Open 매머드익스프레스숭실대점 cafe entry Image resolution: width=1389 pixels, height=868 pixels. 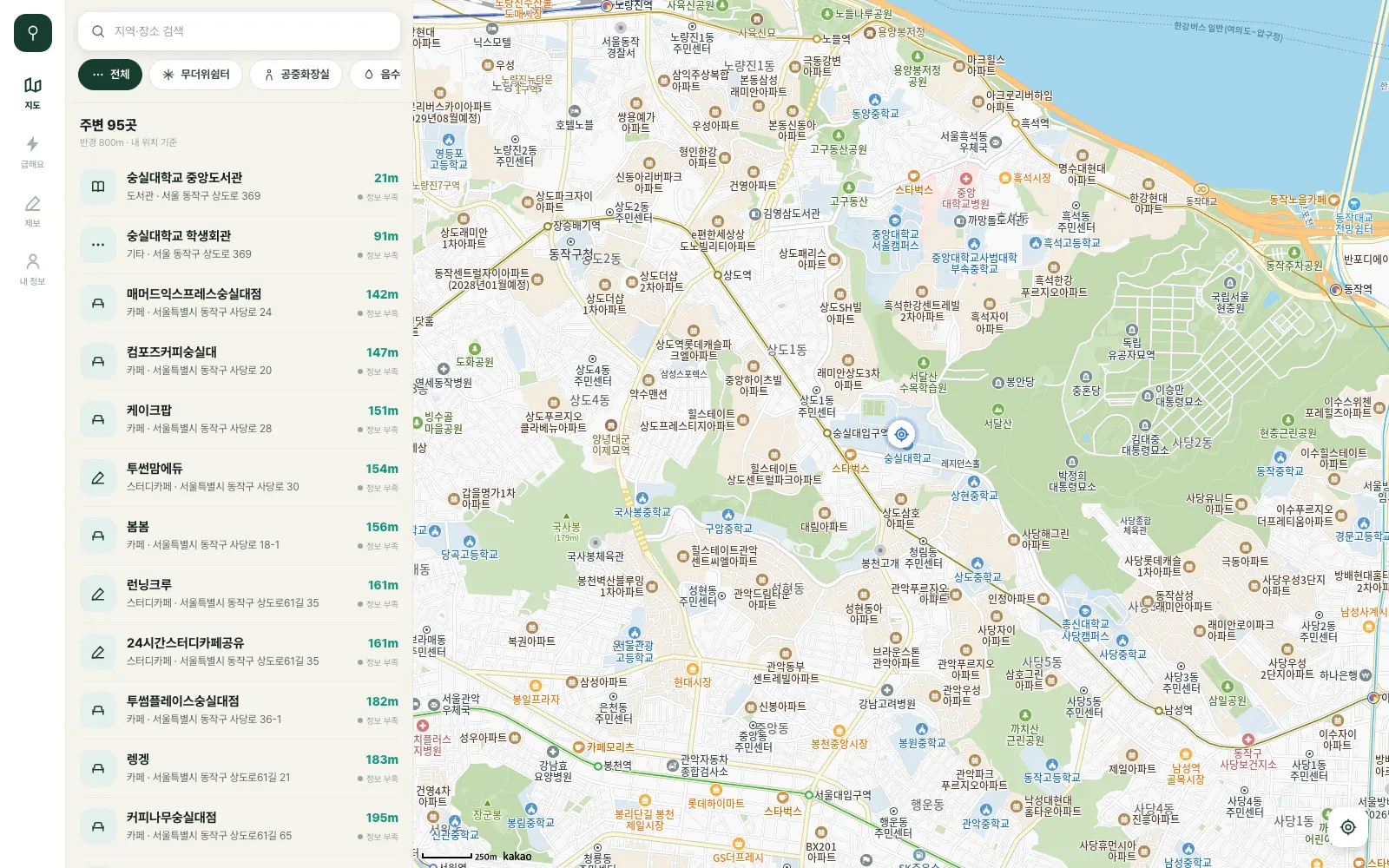point(239,303)
